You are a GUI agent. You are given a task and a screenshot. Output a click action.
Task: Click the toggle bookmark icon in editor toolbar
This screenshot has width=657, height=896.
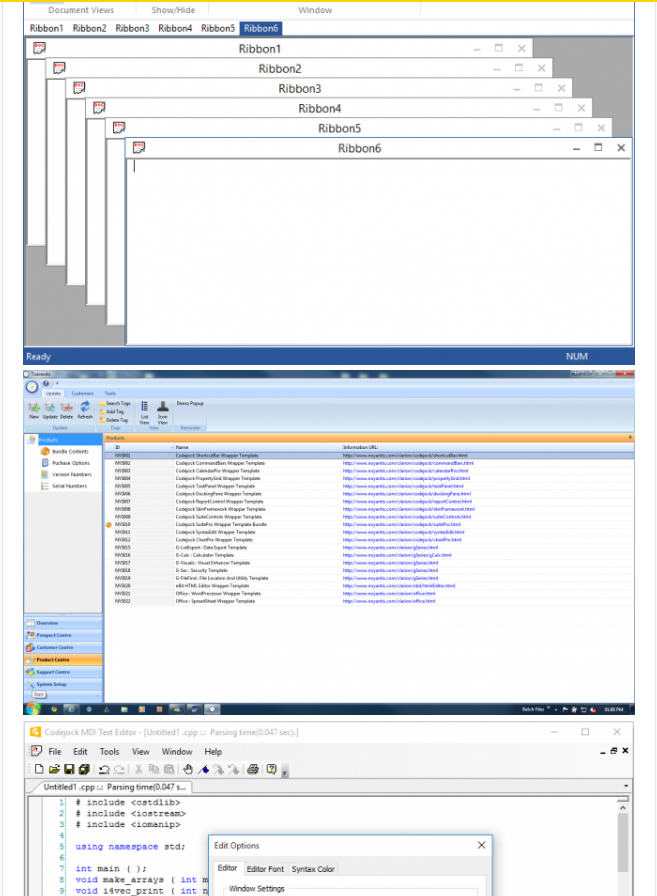point(203,769)
